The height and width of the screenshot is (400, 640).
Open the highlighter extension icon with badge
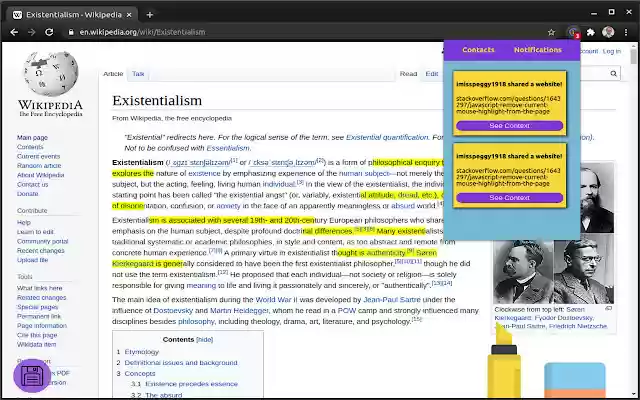click(x=573, y=32)
